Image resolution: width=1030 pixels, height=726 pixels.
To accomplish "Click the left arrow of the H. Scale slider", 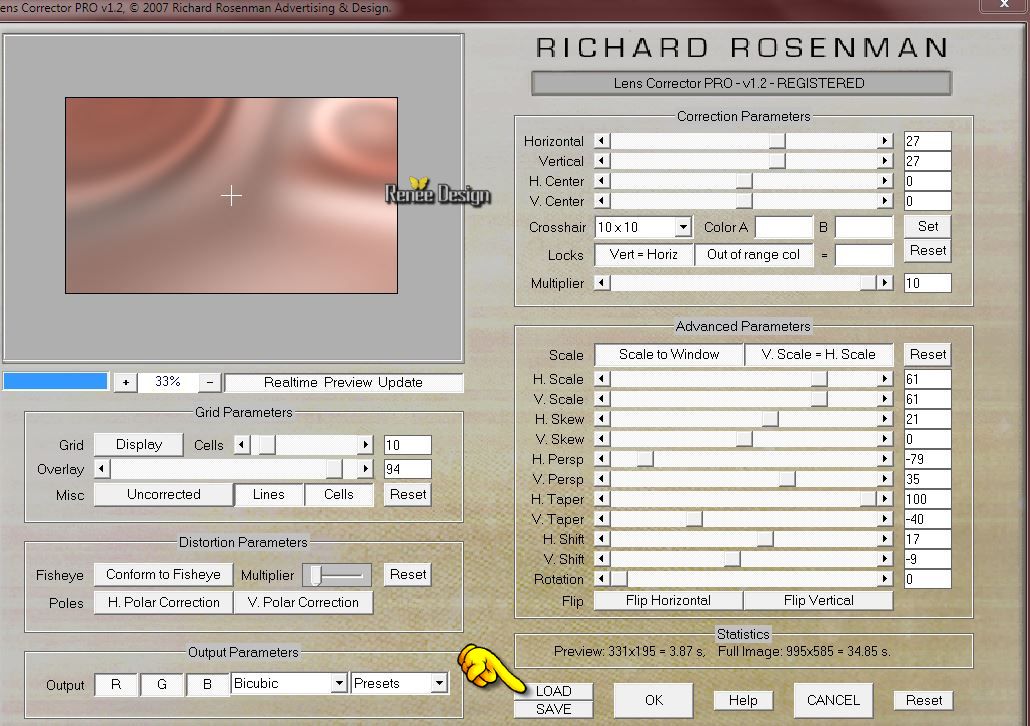I will pos(602,379).
